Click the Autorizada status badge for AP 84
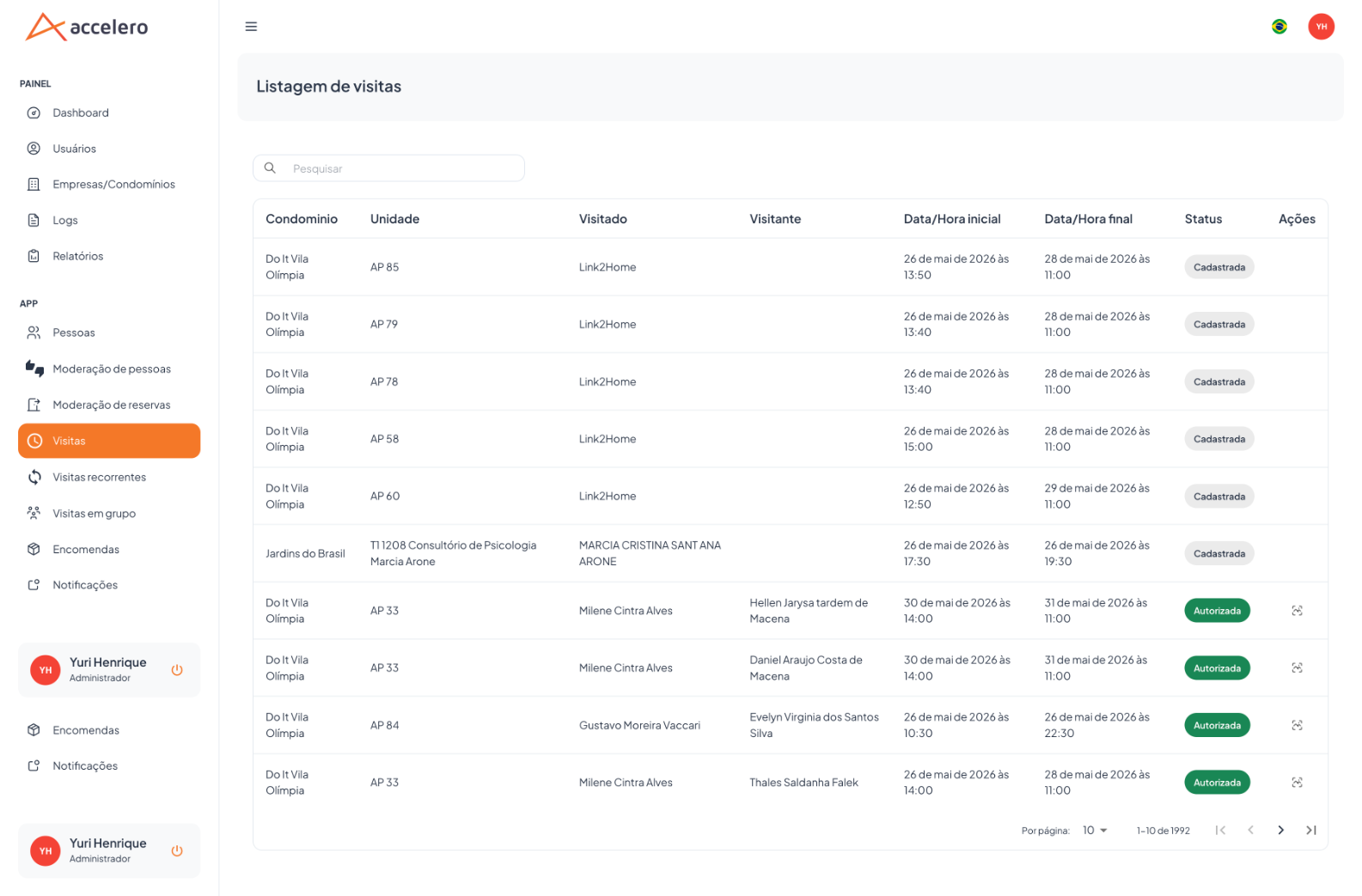This screenshot has height=896, width=1362. click(x=1217, y=725)
